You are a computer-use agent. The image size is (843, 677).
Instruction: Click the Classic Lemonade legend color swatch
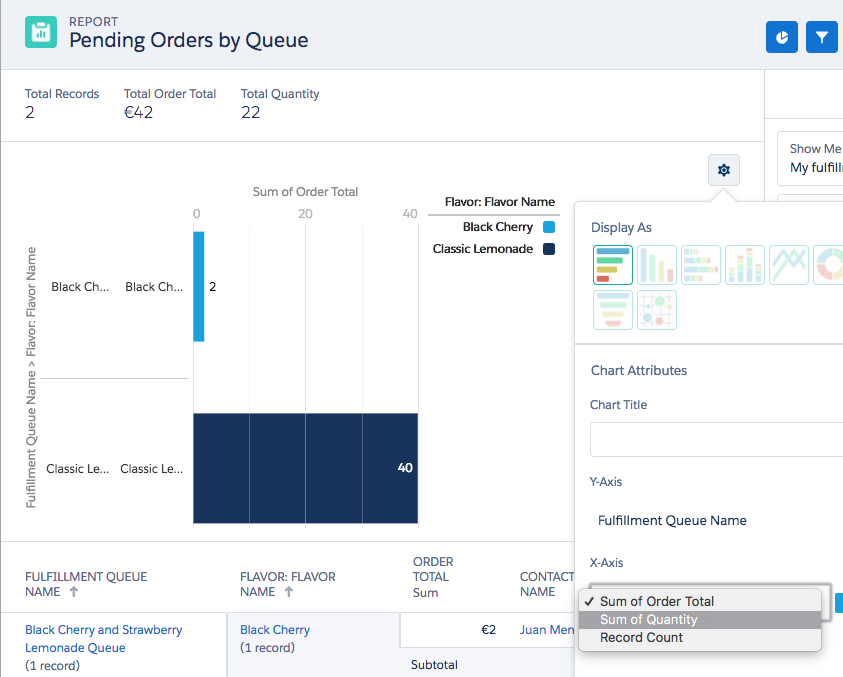point(548,249)
